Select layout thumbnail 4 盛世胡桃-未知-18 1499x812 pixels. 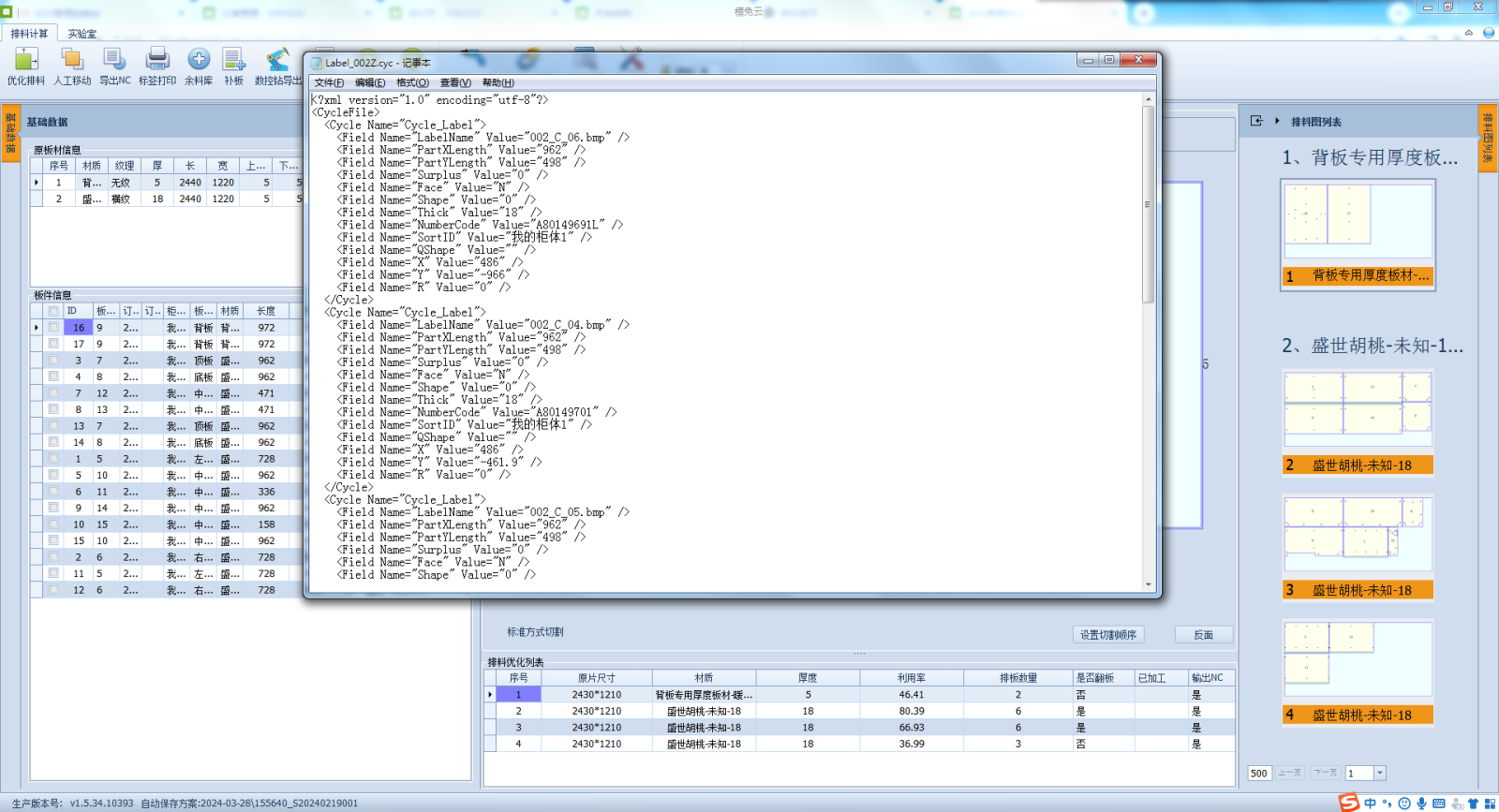[1358, 672]
